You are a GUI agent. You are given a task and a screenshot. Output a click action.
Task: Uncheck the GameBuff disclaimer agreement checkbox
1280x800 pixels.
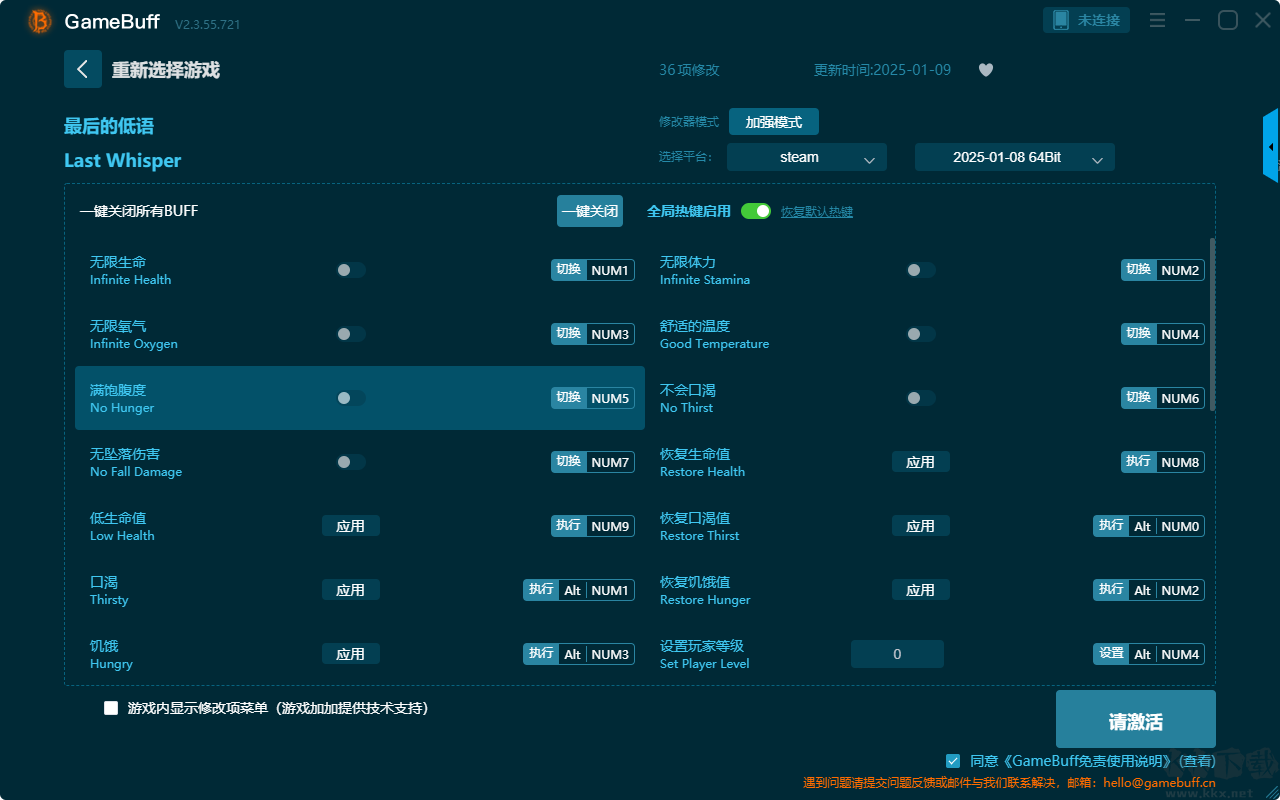(x=953, y=761)
